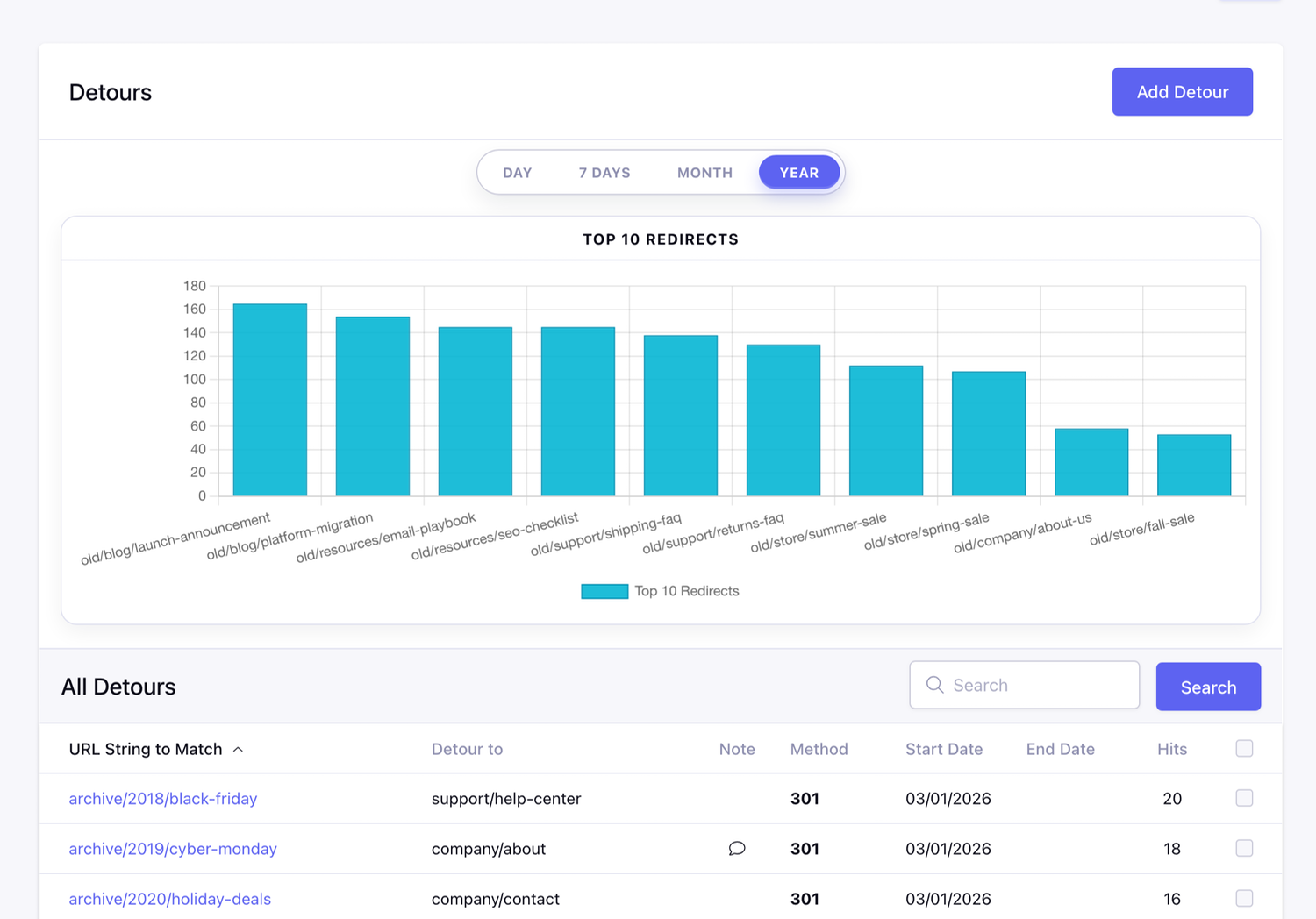The height and width of the screenshot is (919, 1316).
Task: Sort table by Hits column
Action: click(1171, 749)
